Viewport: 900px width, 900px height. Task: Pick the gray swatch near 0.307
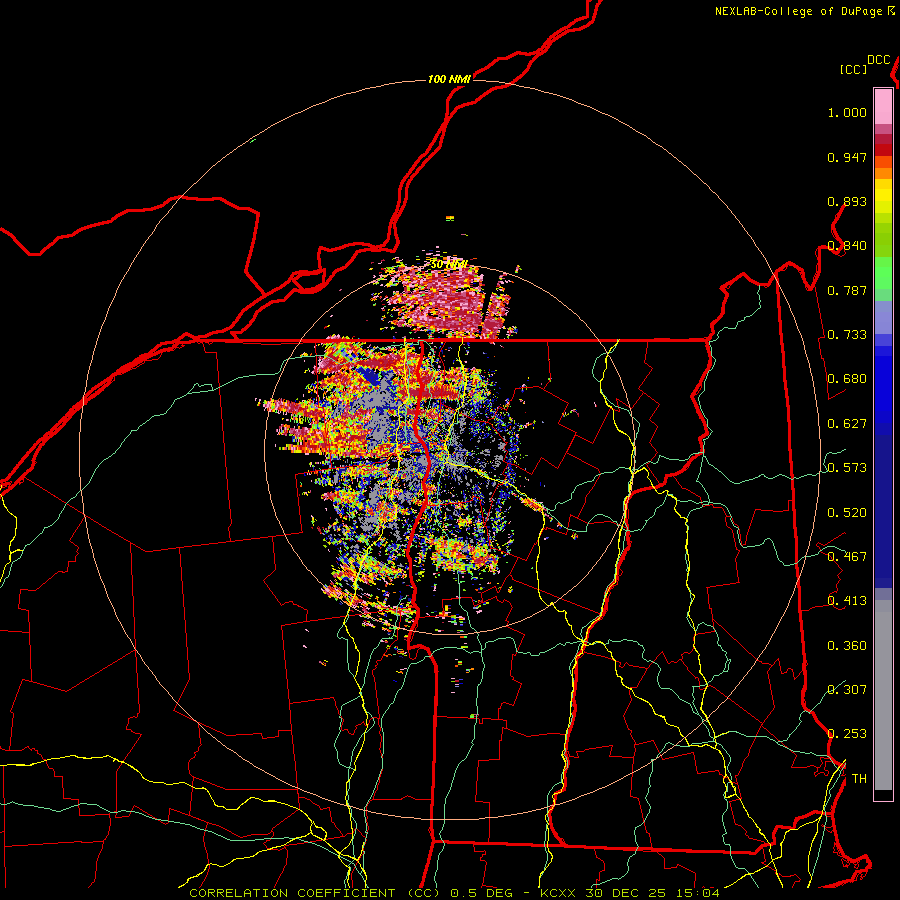click(883, 695)
